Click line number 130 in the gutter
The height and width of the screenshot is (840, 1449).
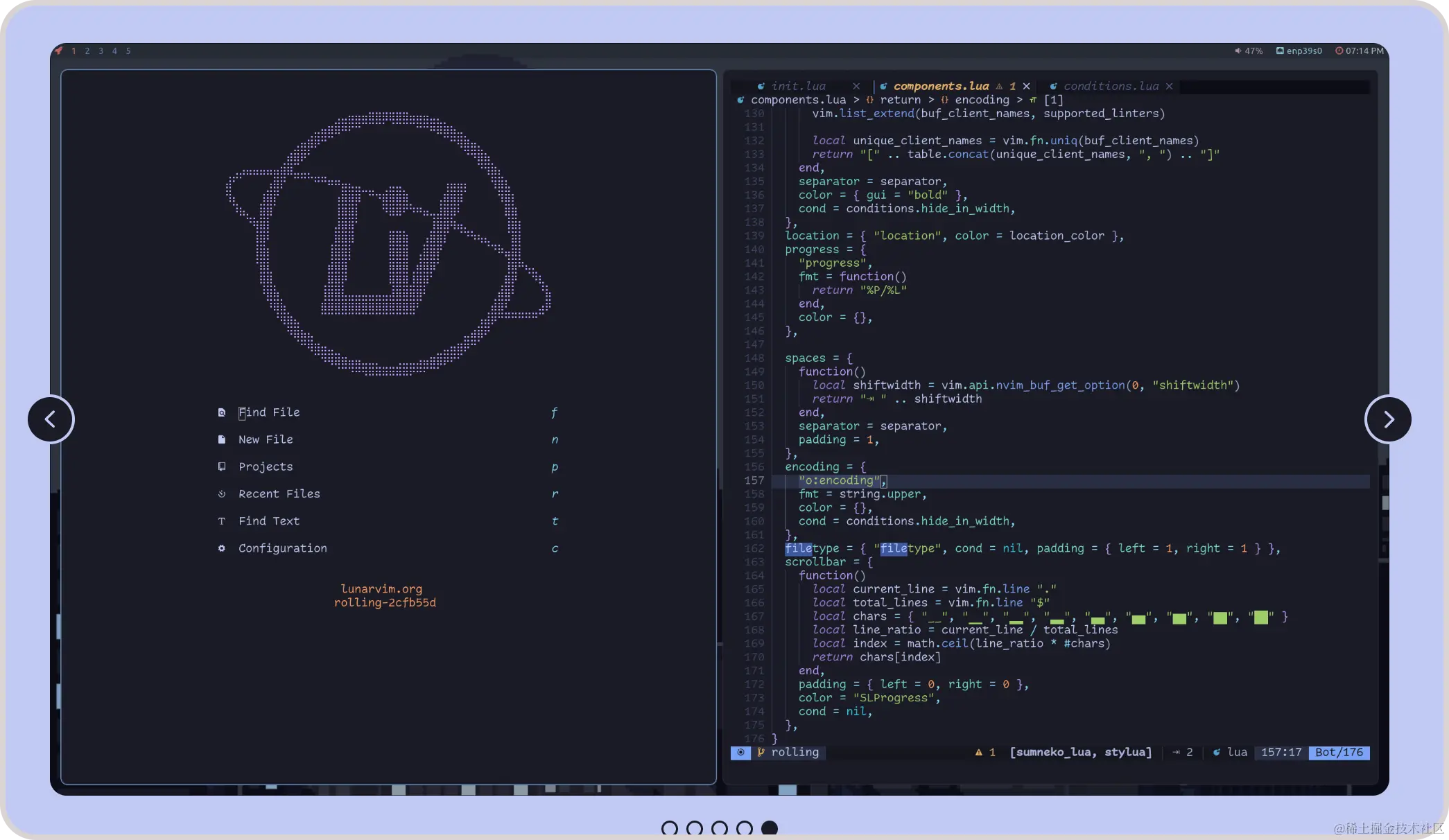(754, 114)
